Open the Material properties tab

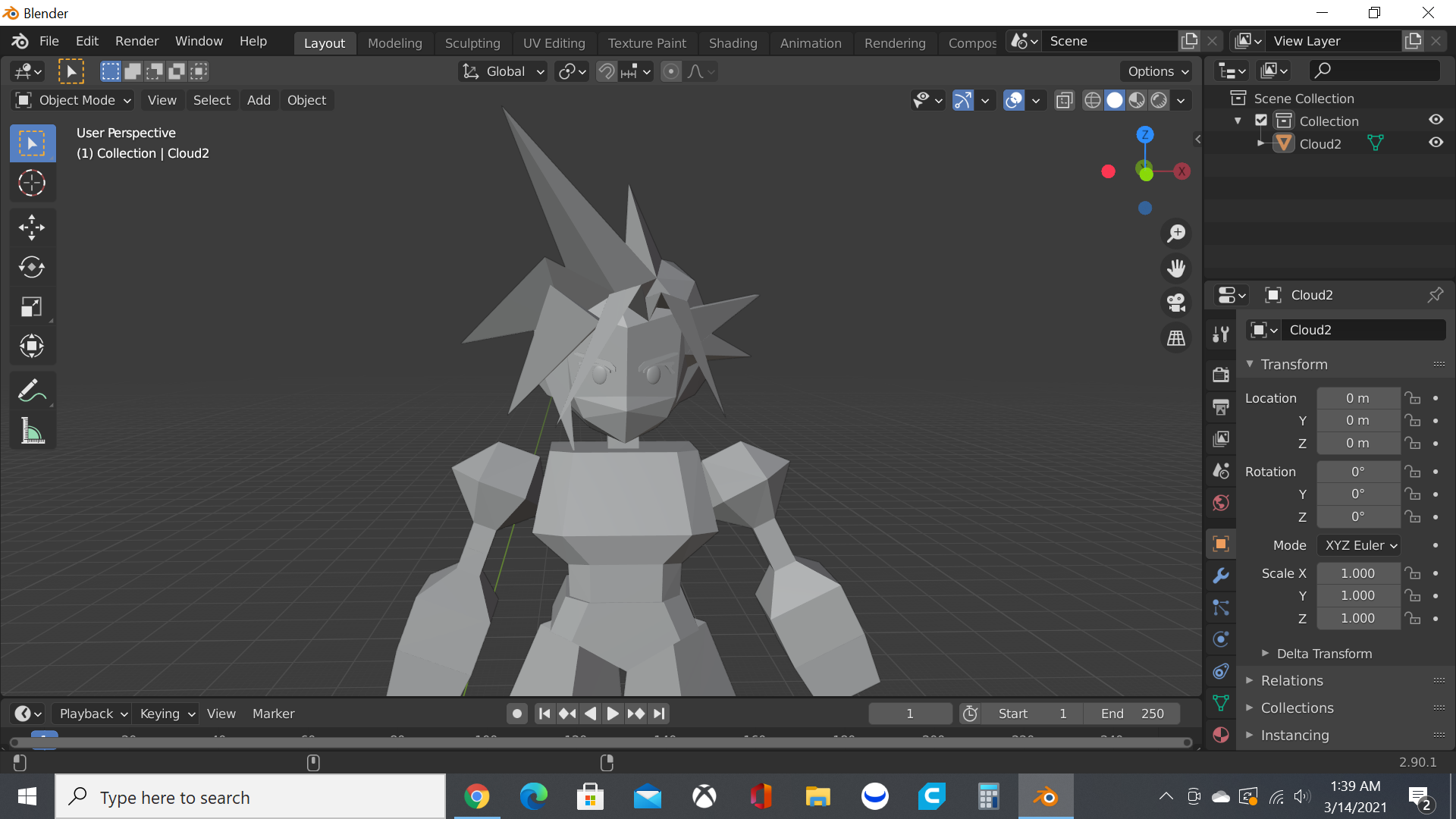[x=1221, y=735]
